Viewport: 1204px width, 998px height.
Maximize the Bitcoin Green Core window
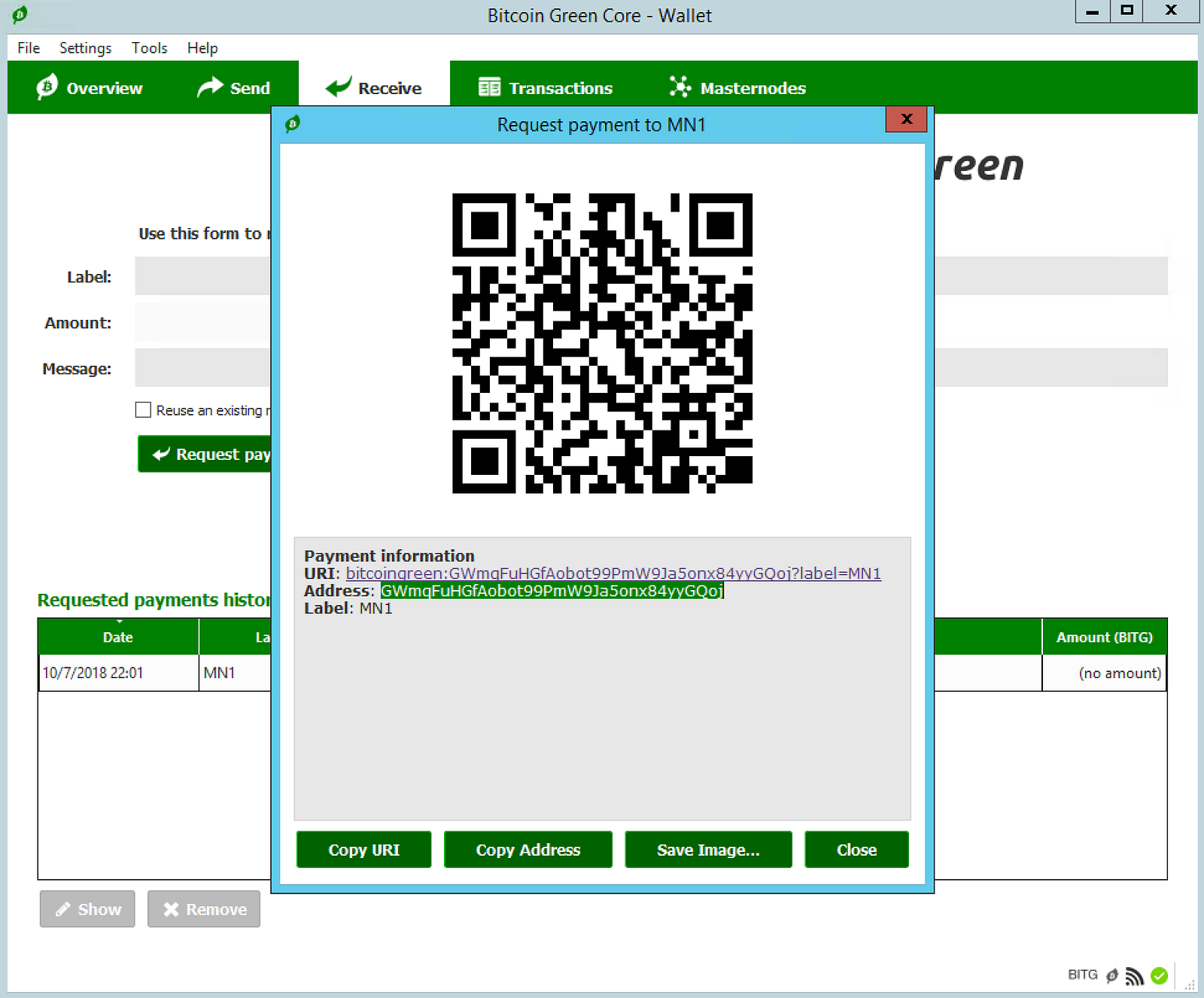coord(1126,11)
